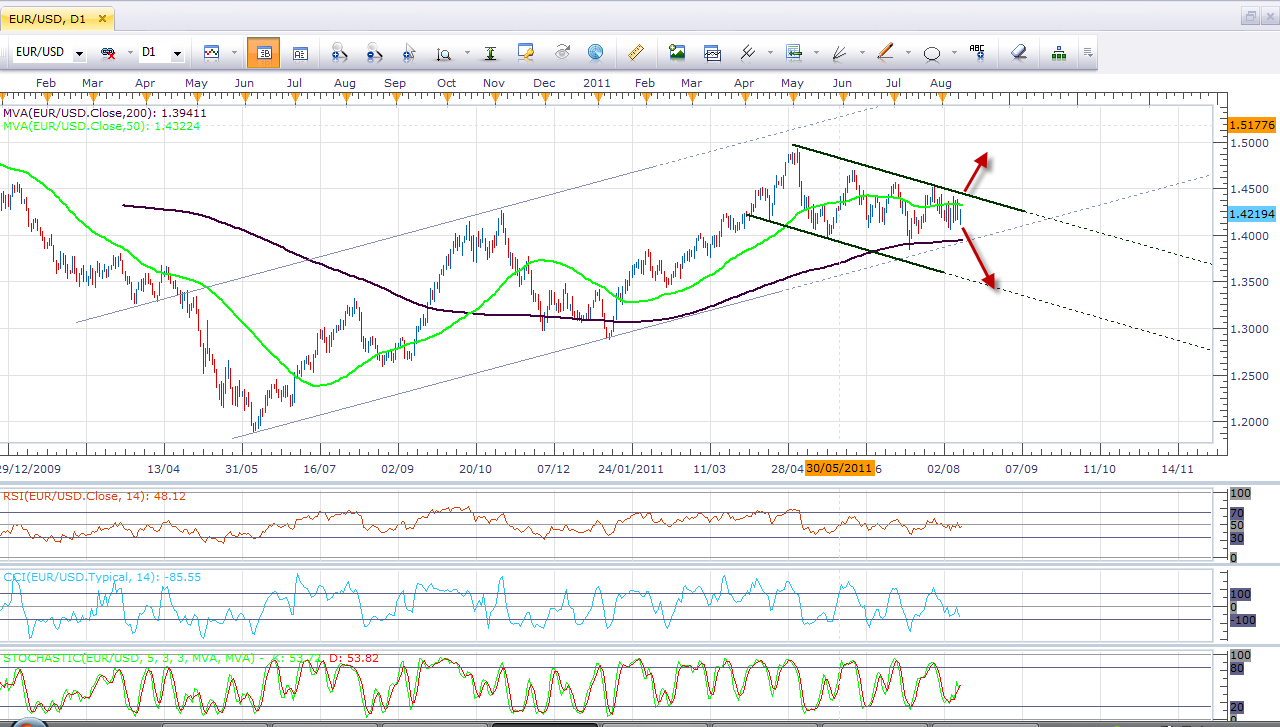This screenshot has height=727, width=1280.
Task: Select the orange pencil line tool
Action: click(x=886, y=52)
